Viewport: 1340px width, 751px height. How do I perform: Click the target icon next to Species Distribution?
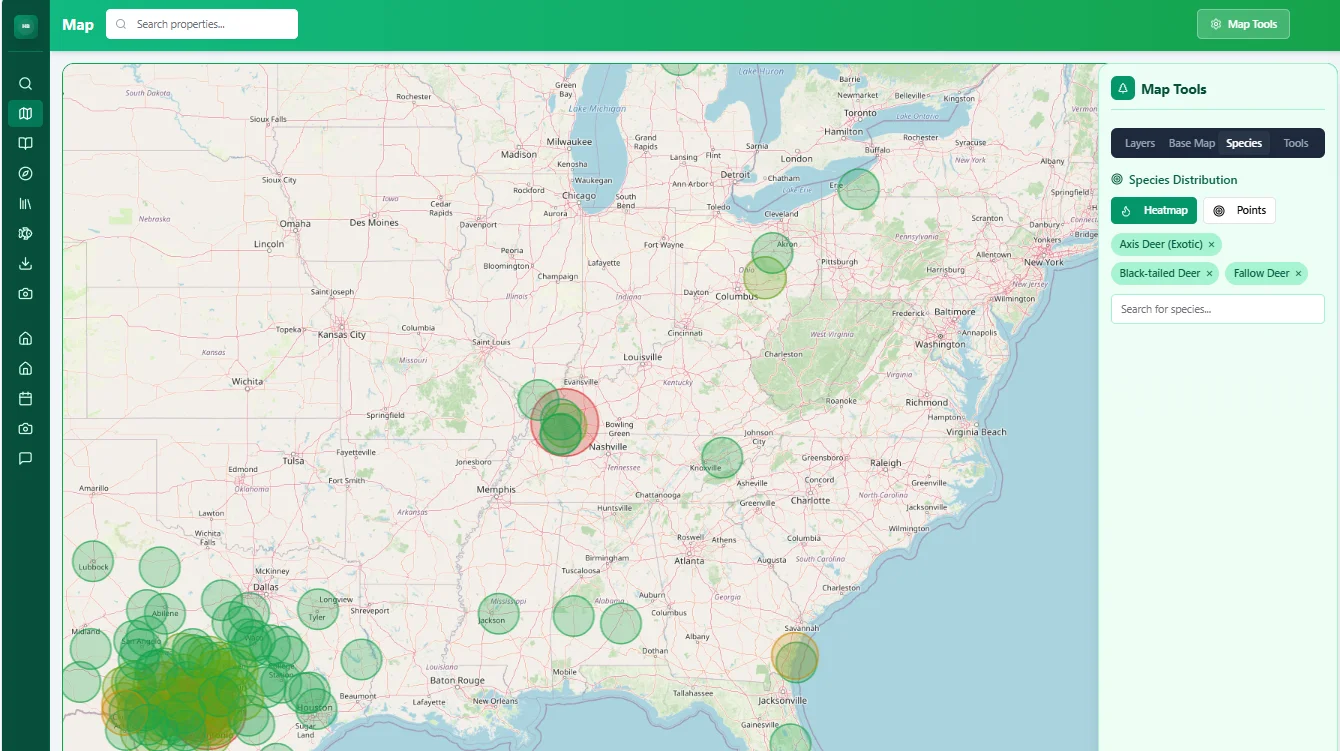click(x=1117, y=180)
